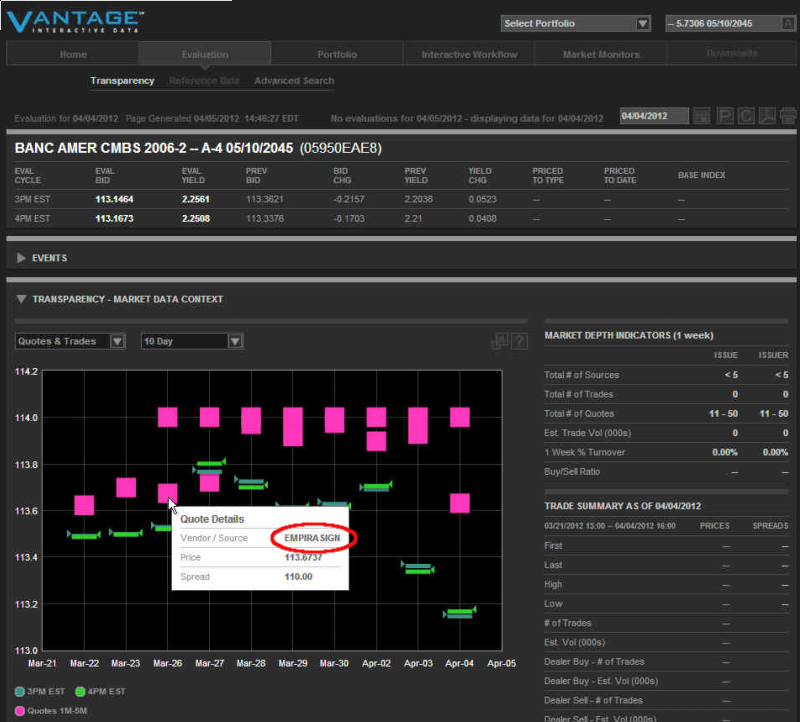The image size is (800, 722).
Task: Click the Apr-03 green evaluation marker
Action: [x=418, y=570]
